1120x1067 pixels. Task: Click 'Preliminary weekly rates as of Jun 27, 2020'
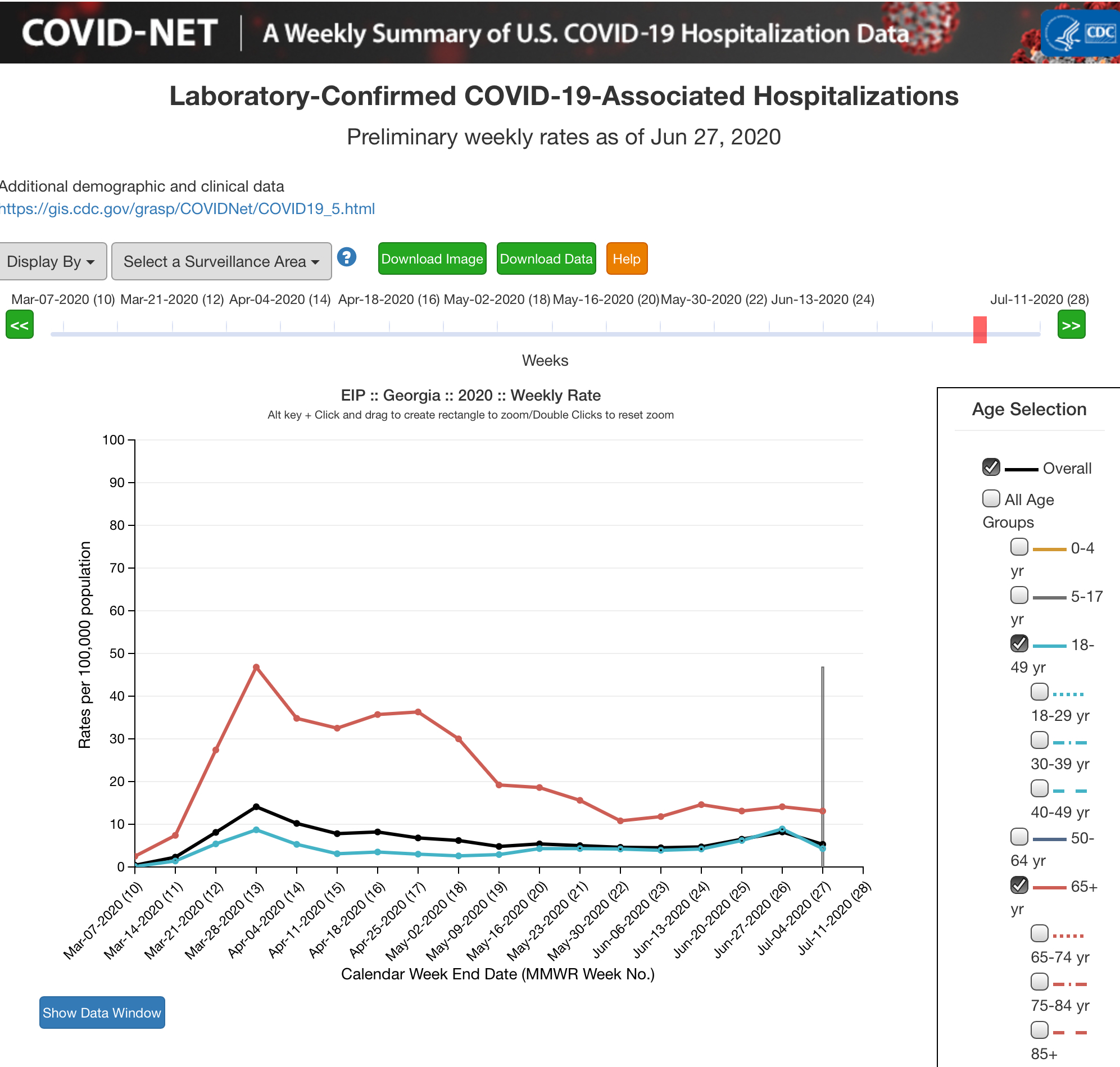pos(564,137)
